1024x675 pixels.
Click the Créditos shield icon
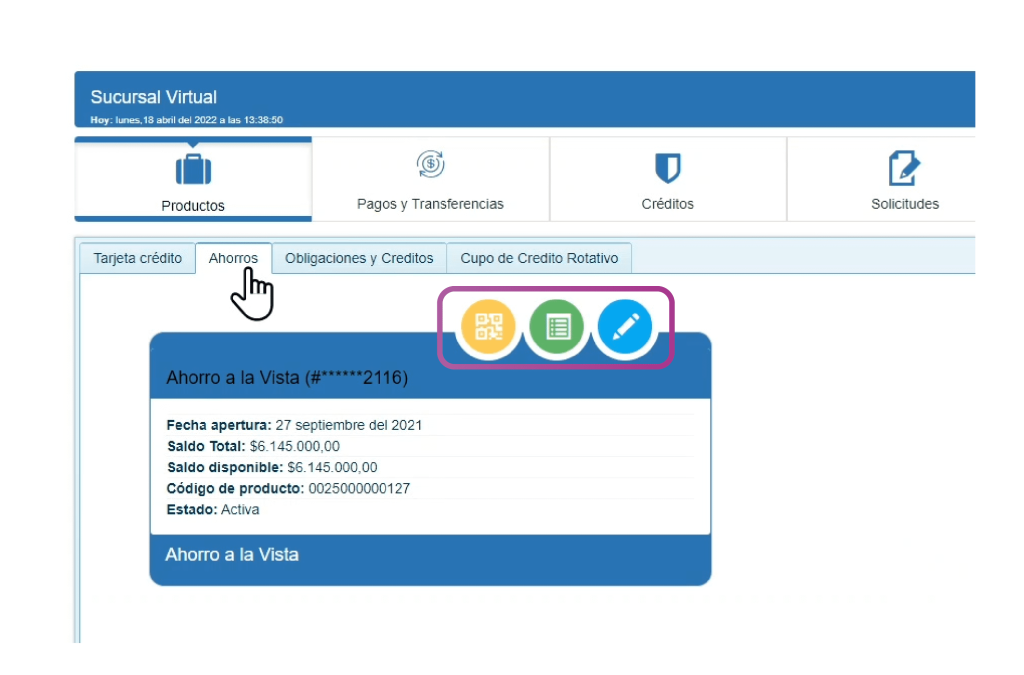pos(667,167)
